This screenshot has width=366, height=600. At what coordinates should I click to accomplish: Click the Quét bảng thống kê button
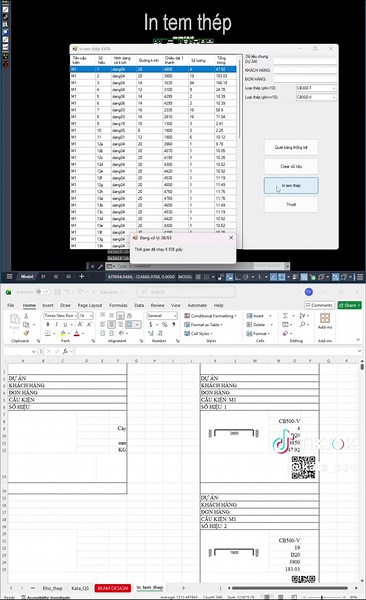(291, 147)
